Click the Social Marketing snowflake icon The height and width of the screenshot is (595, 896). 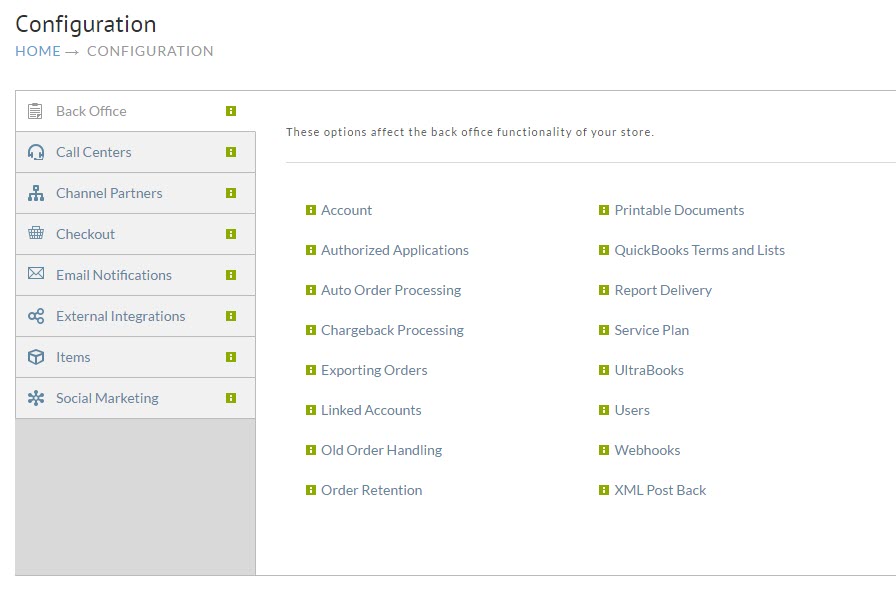click(x=36, y=398)
